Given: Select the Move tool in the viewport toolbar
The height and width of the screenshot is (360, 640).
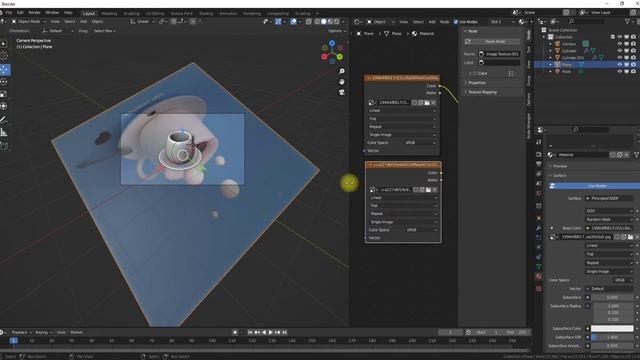Looking at the screenshot, I should [4, 69].
